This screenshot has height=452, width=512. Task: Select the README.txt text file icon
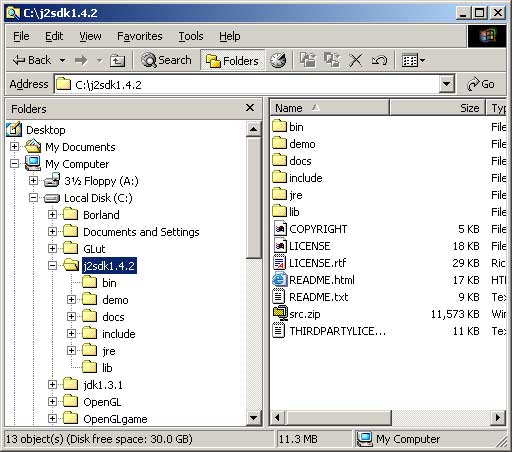(x=279, y=297)
